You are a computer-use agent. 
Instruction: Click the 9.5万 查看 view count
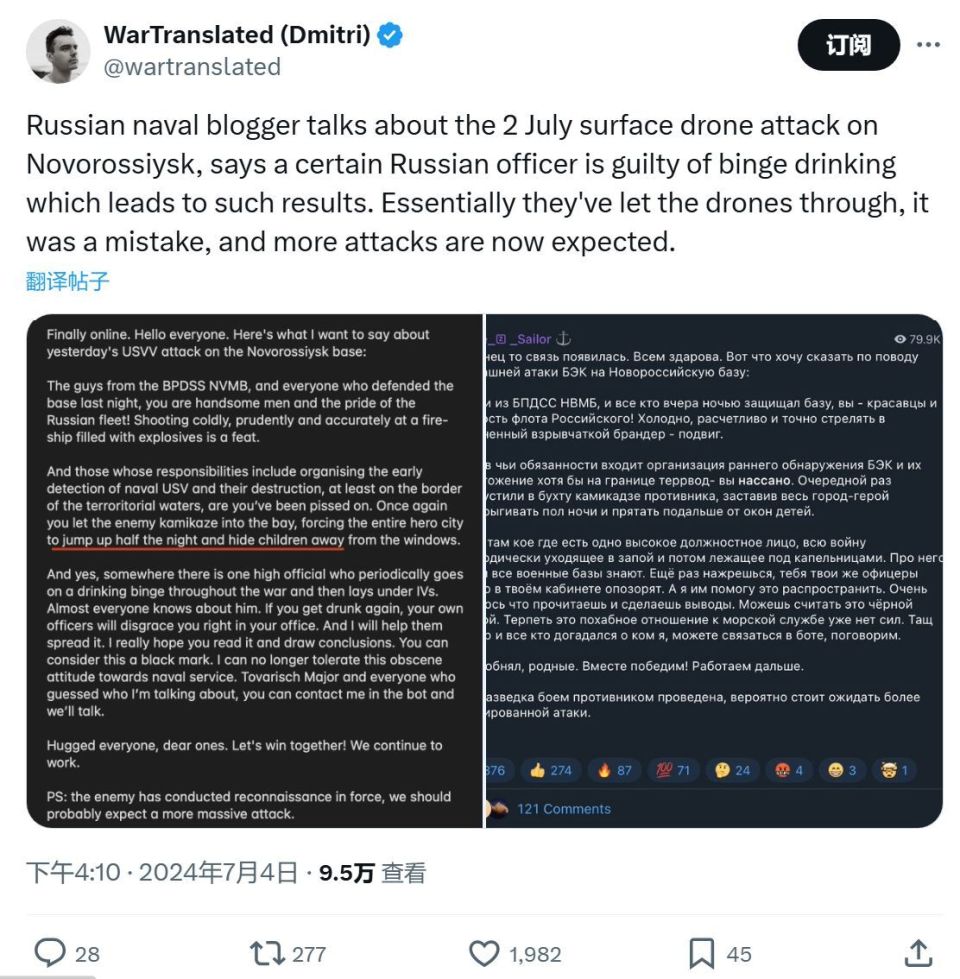coord(372,873)
